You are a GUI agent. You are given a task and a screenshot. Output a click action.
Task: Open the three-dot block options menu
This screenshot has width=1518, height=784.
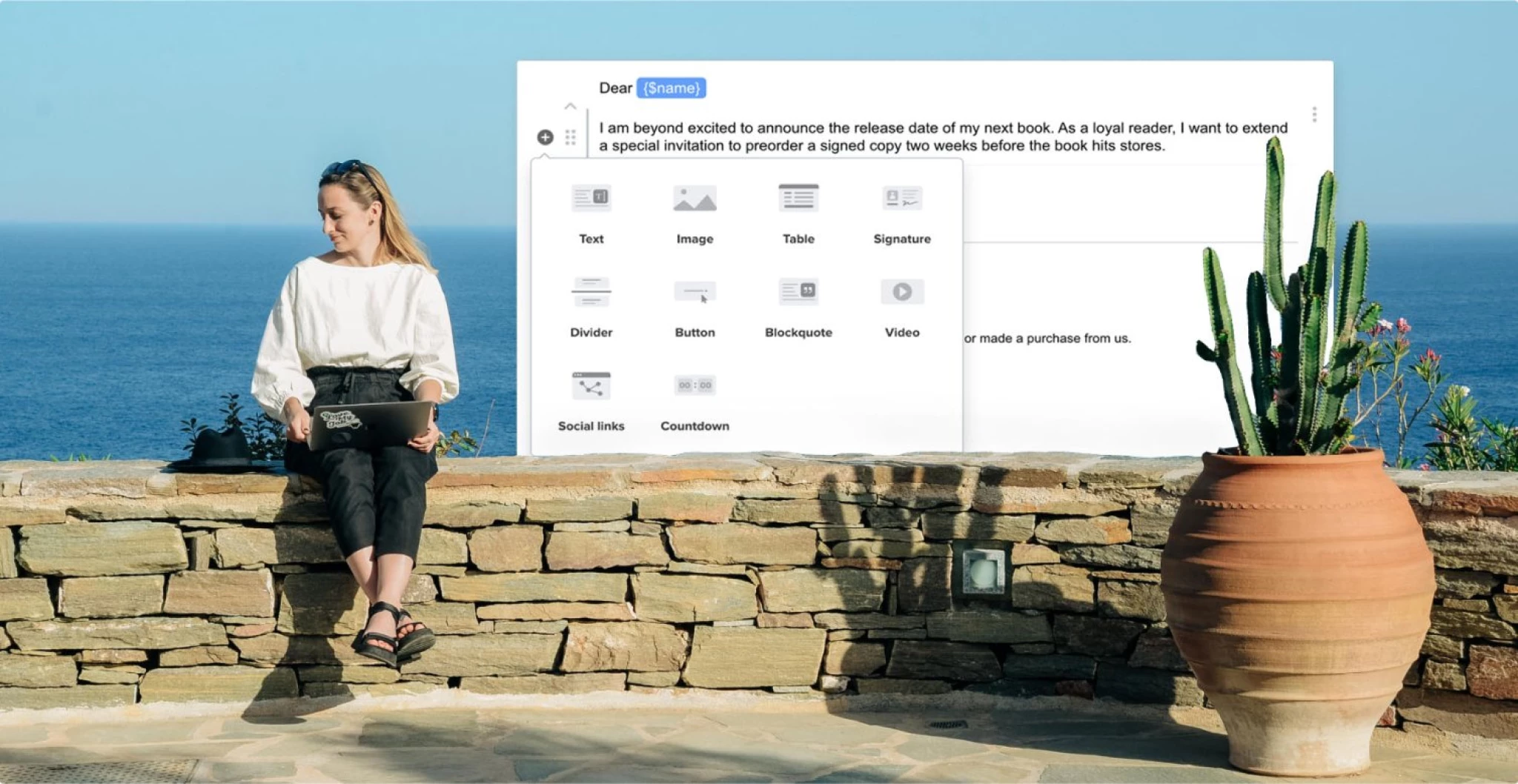pyautogui.click(x=1313, y=114)
